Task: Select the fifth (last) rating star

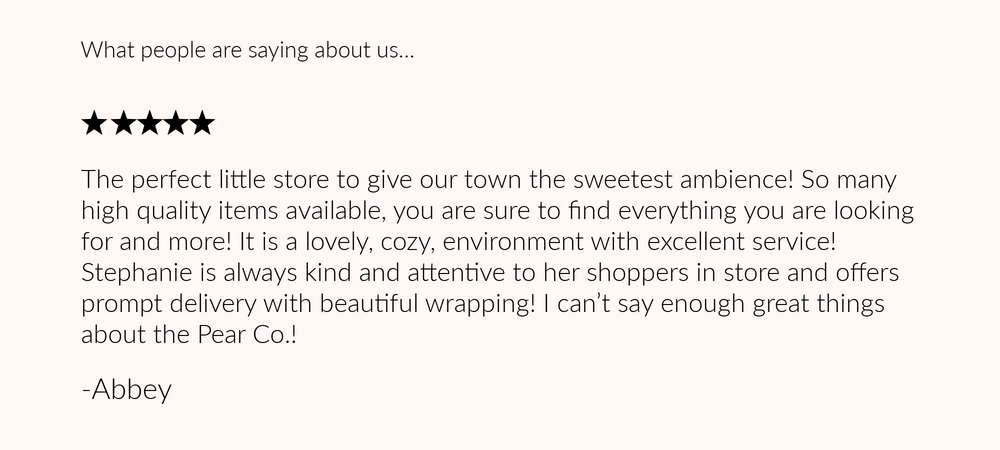Action: [x=202, y=123]
